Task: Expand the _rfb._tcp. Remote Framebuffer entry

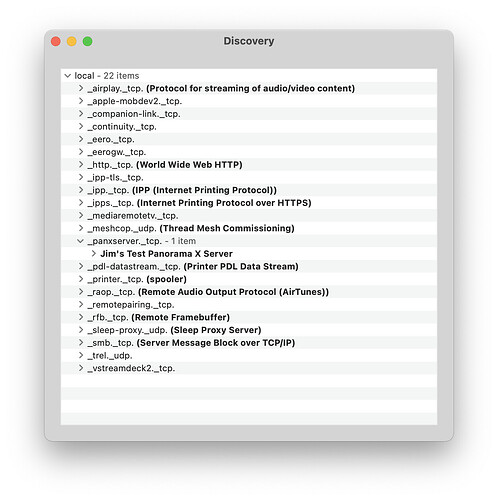Action: coord(81,317)
